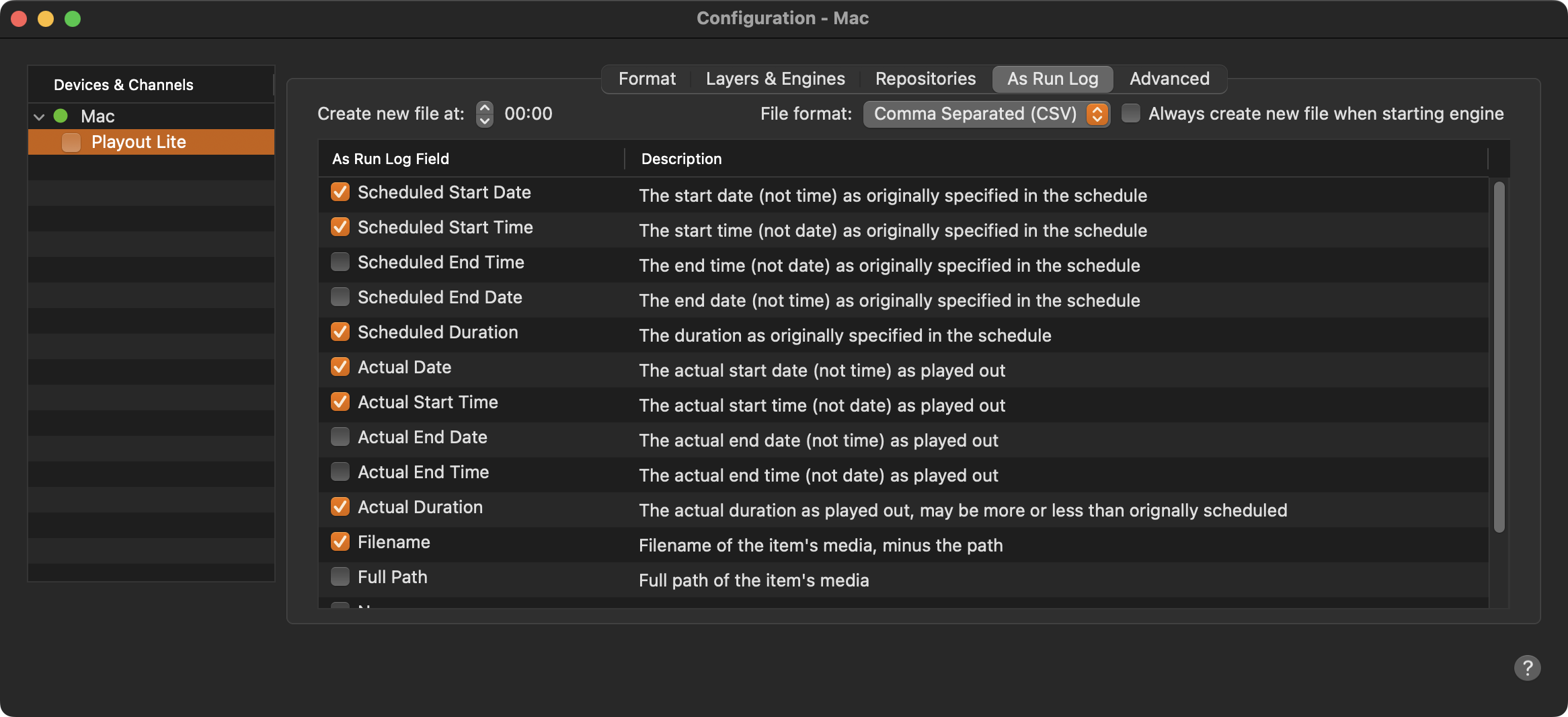Click 'Full path of the item's media' text
This screenshot has width=1568, height=717.
pos(754,580)
